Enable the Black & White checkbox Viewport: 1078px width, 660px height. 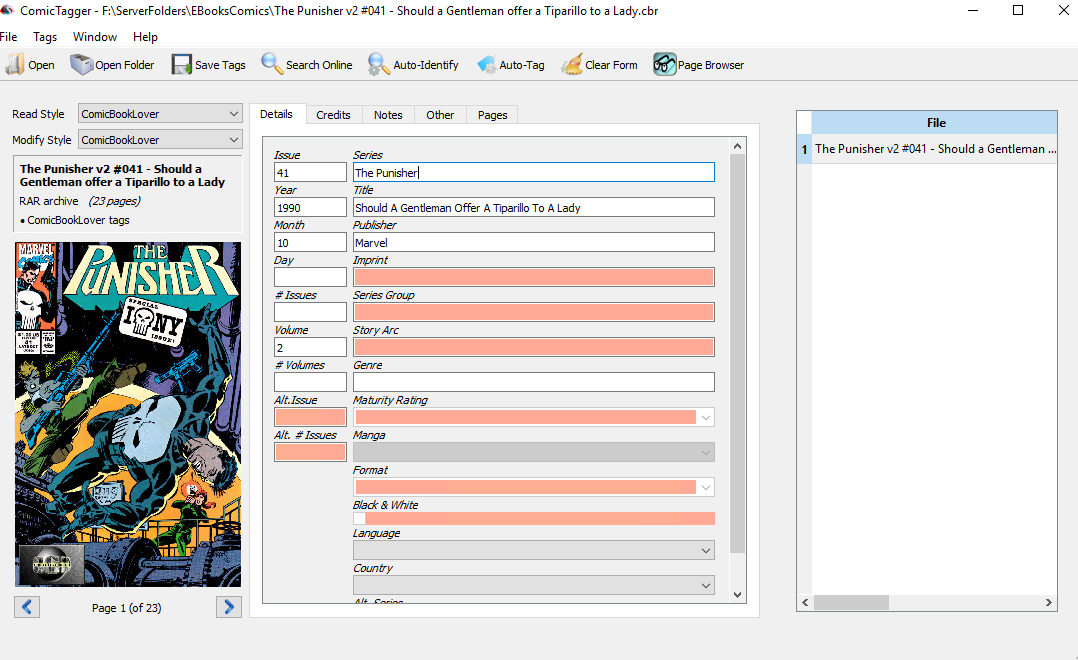click(360, 518)
